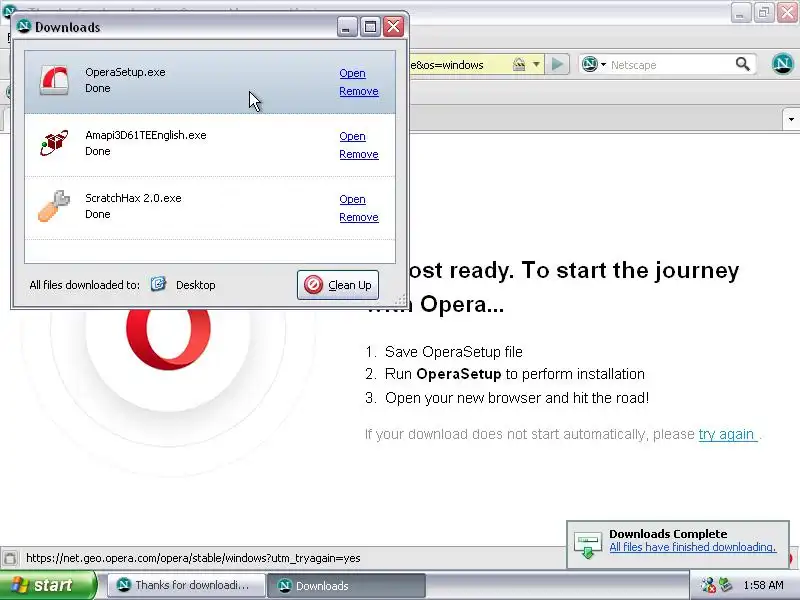Open the search engine selector dropdown

[x=594, y=64]
